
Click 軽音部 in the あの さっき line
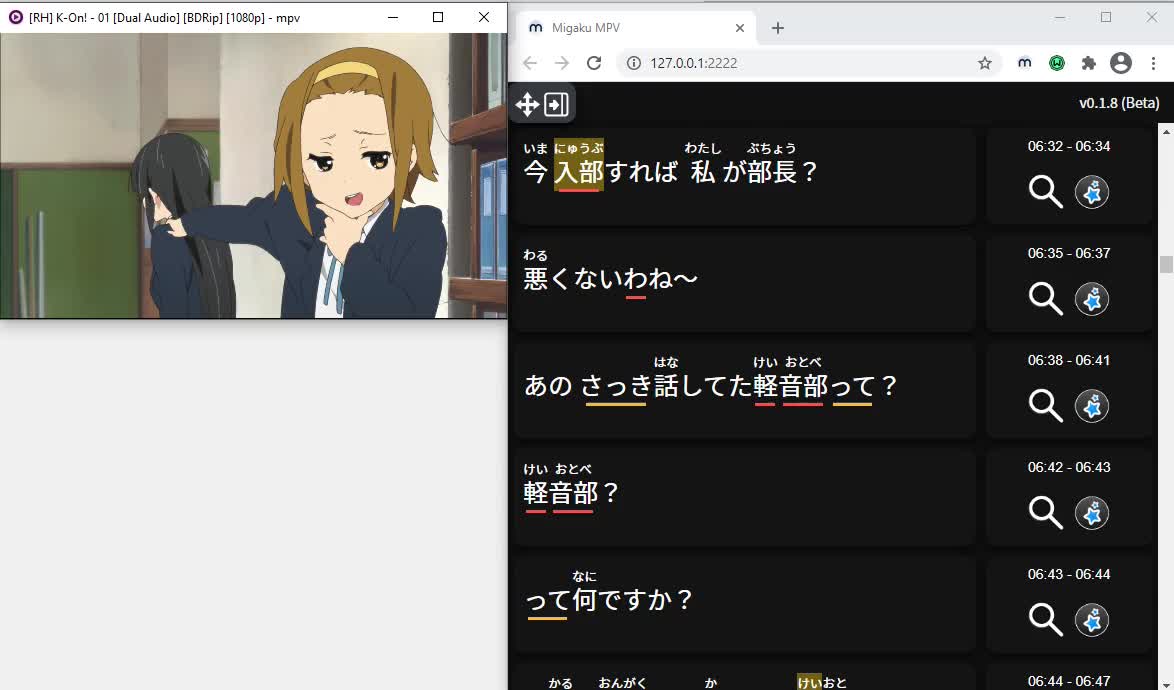(791, 386)
